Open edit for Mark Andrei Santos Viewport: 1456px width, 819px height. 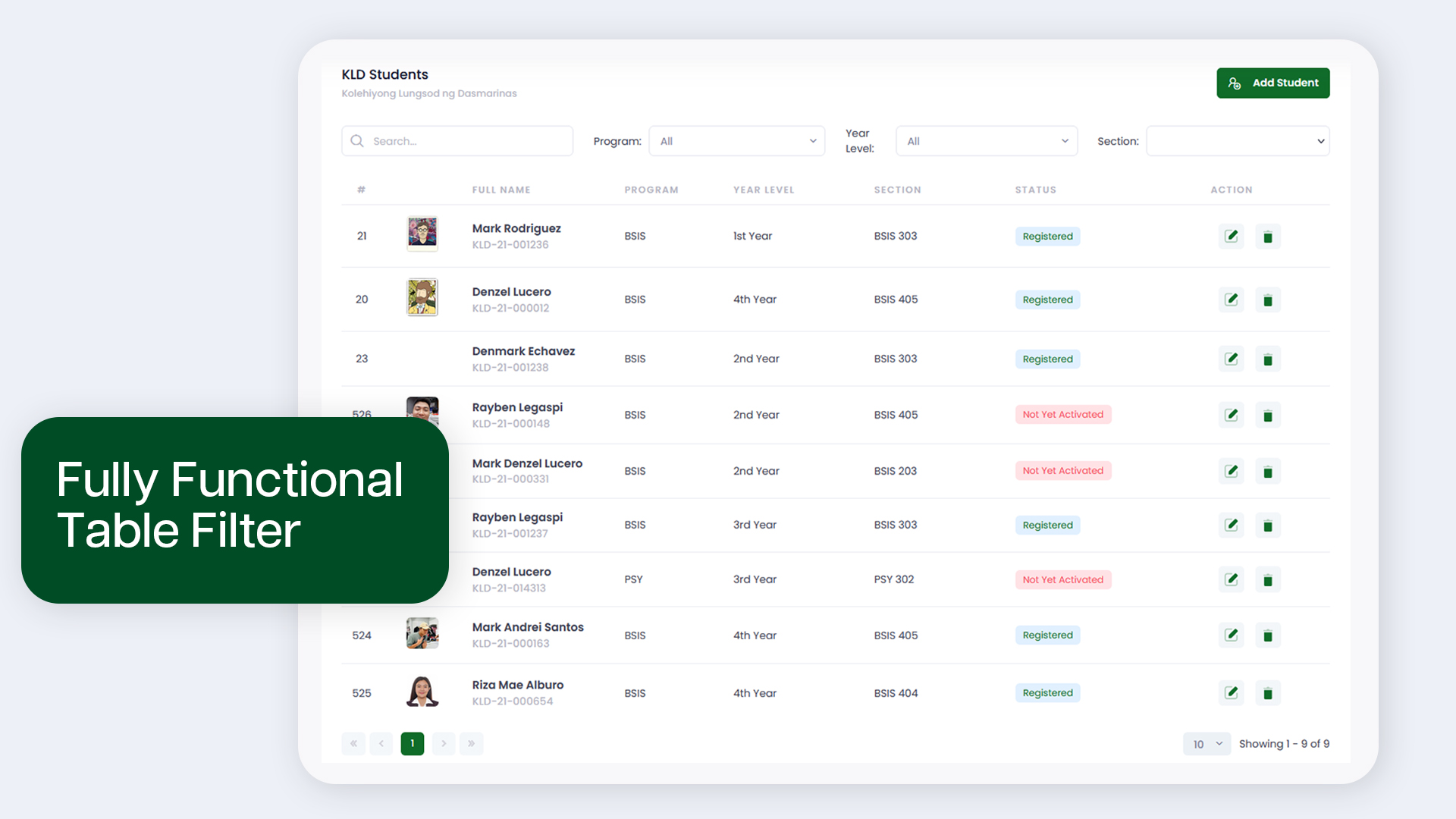(x=1231, y=635)
